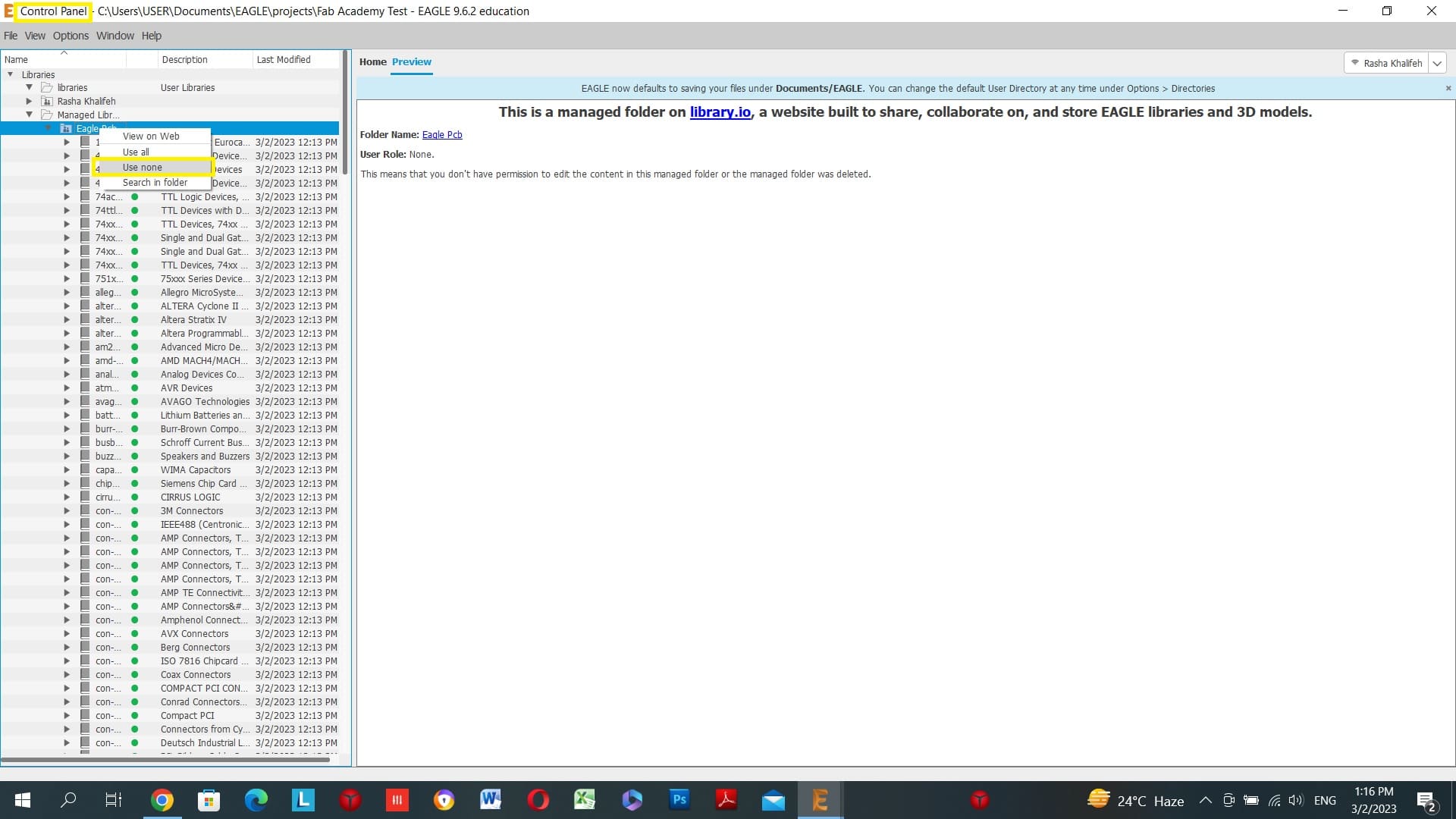
Task: Open EAGLE from the taskbar
Action: click(820, 800)
